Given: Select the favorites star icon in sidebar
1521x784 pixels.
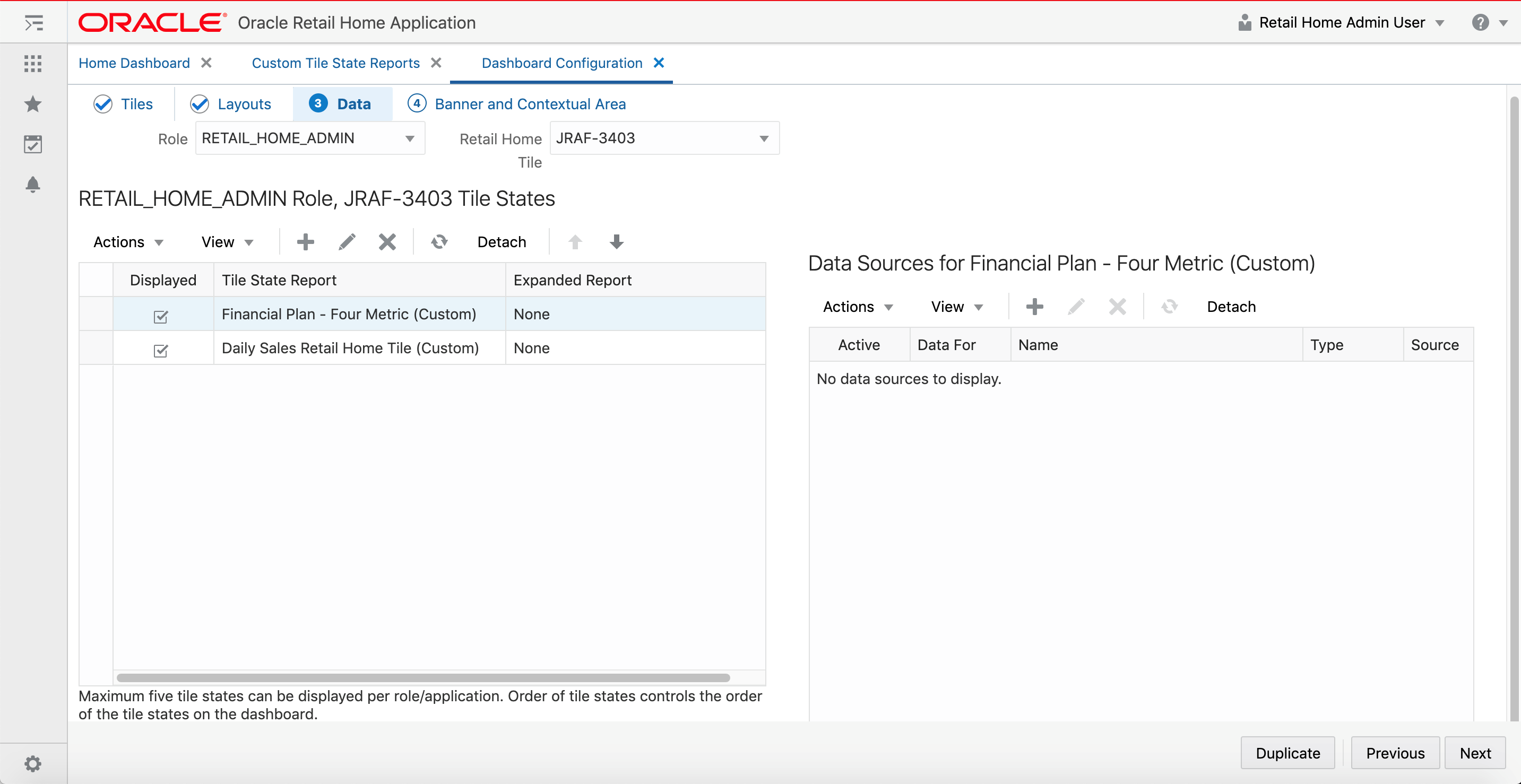Looking at the screenshot, I should click(x=33, y=104).
